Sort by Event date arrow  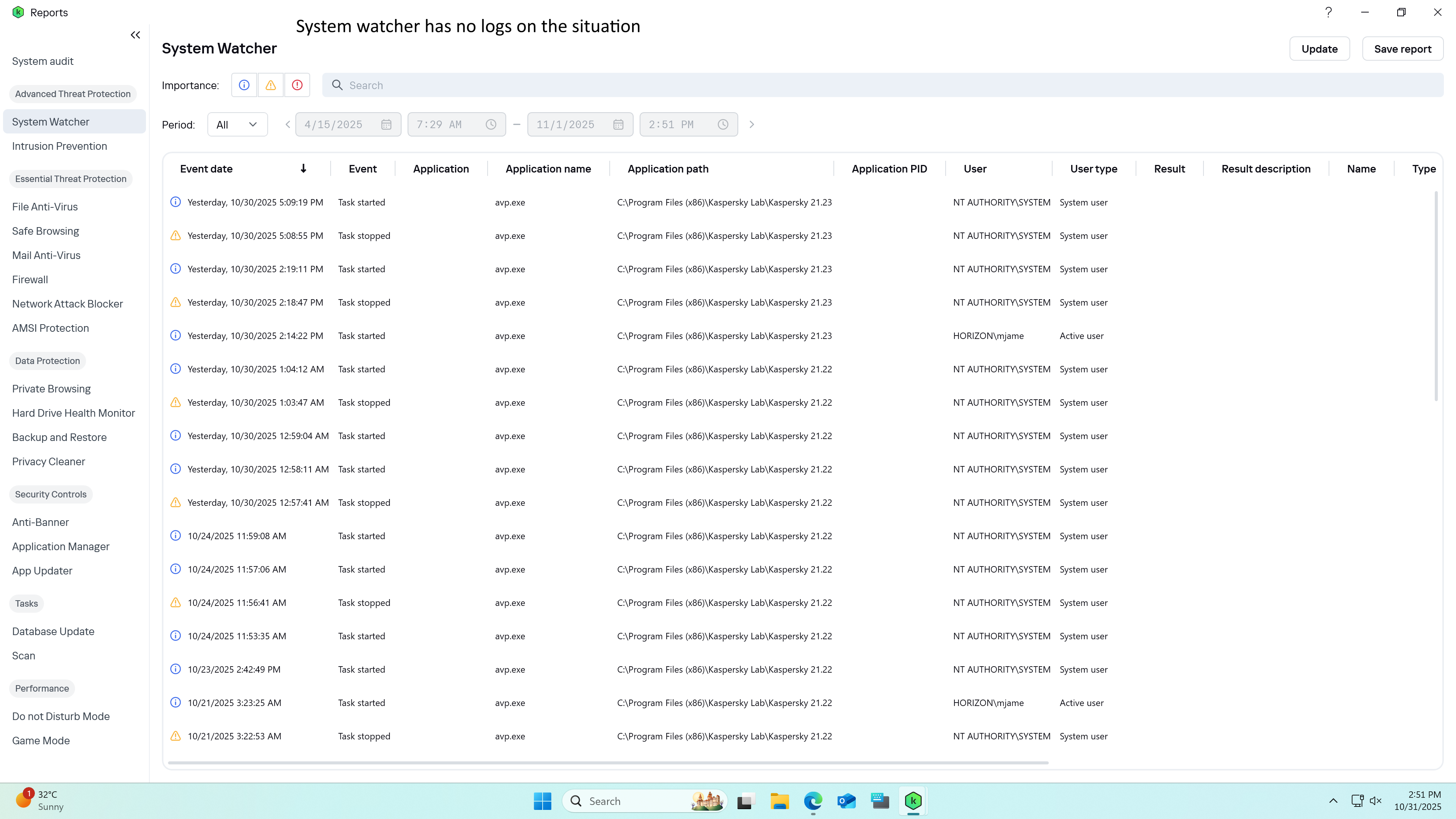303,169
